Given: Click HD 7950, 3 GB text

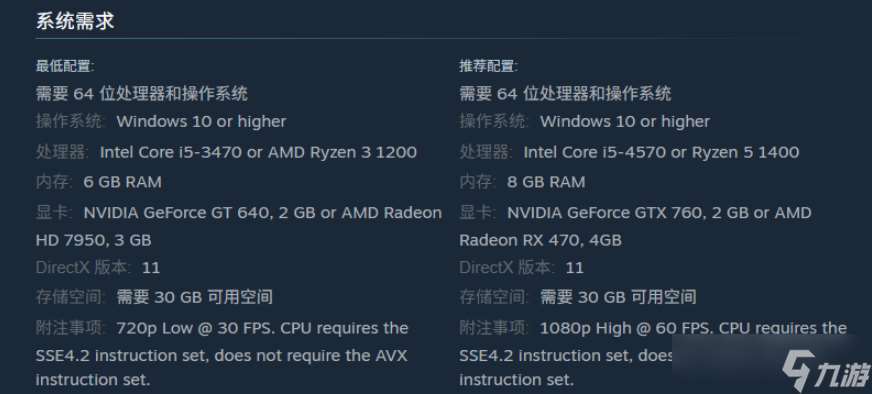Looking at the screenshot, I should (93, 240).
